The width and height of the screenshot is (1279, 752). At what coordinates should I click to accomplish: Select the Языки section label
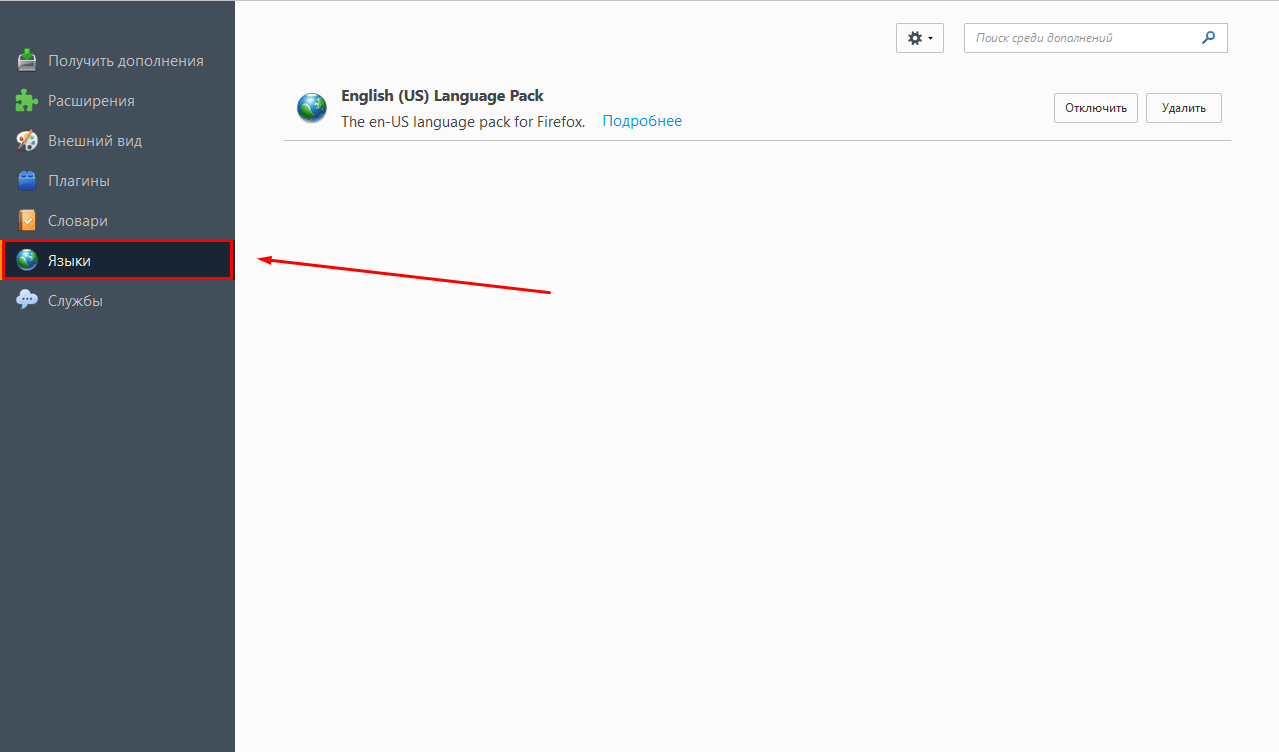(69, 261)
